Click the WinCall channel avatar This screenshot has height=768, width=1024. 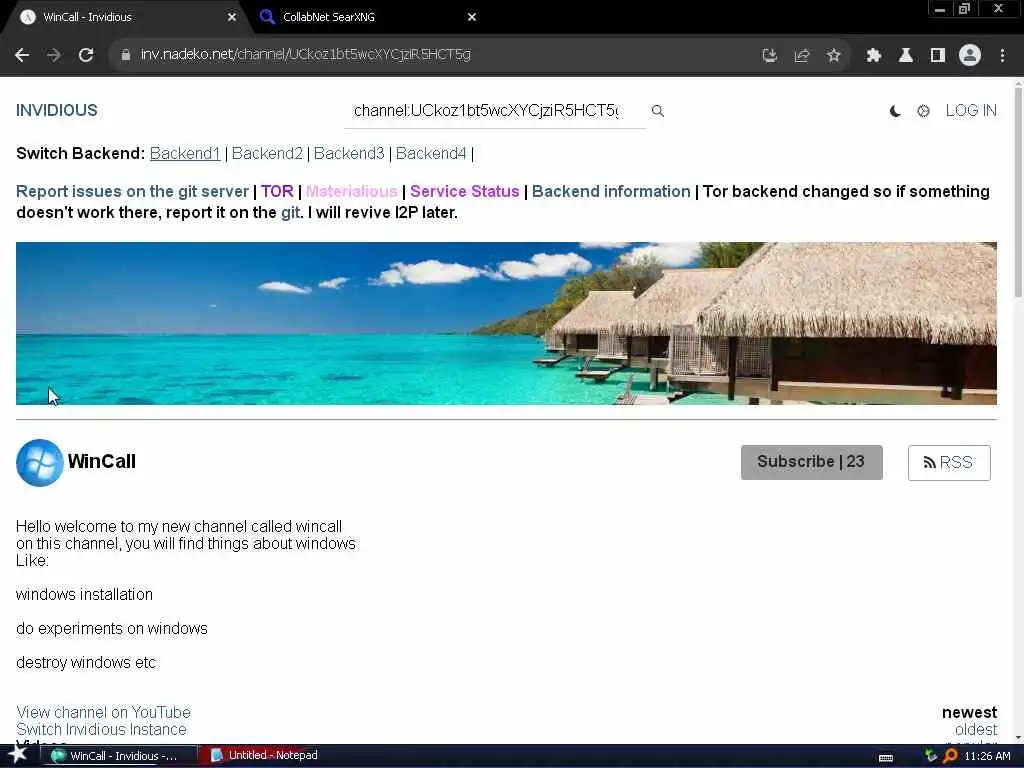39,462
